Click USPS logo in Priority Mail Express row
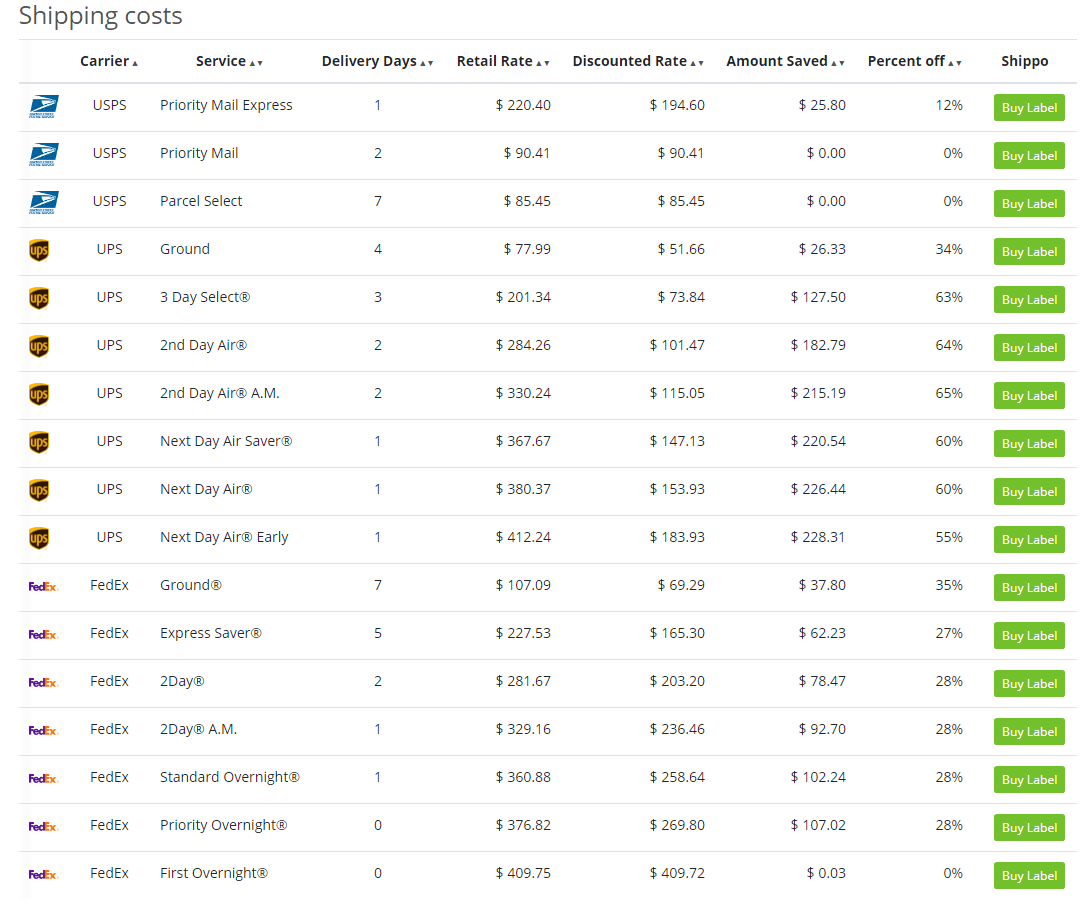 coord(44,106)
